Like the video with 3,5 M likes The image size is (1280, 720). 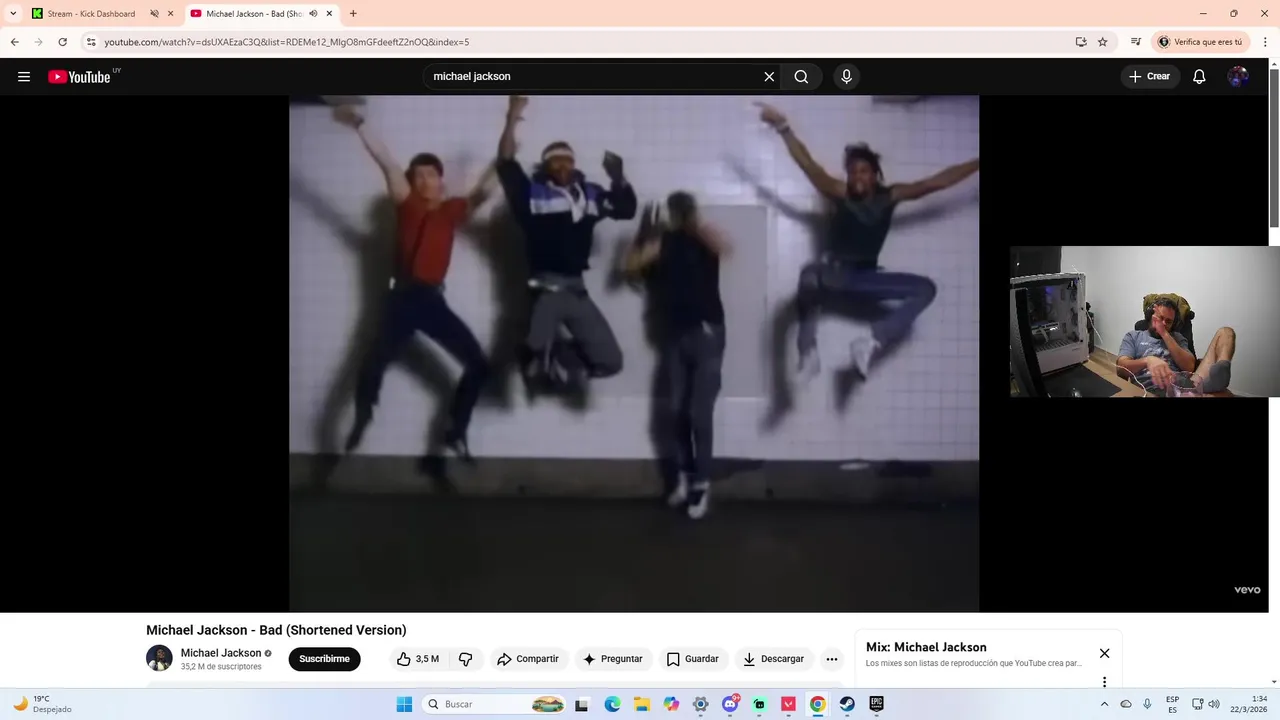[x=417, y=659]
